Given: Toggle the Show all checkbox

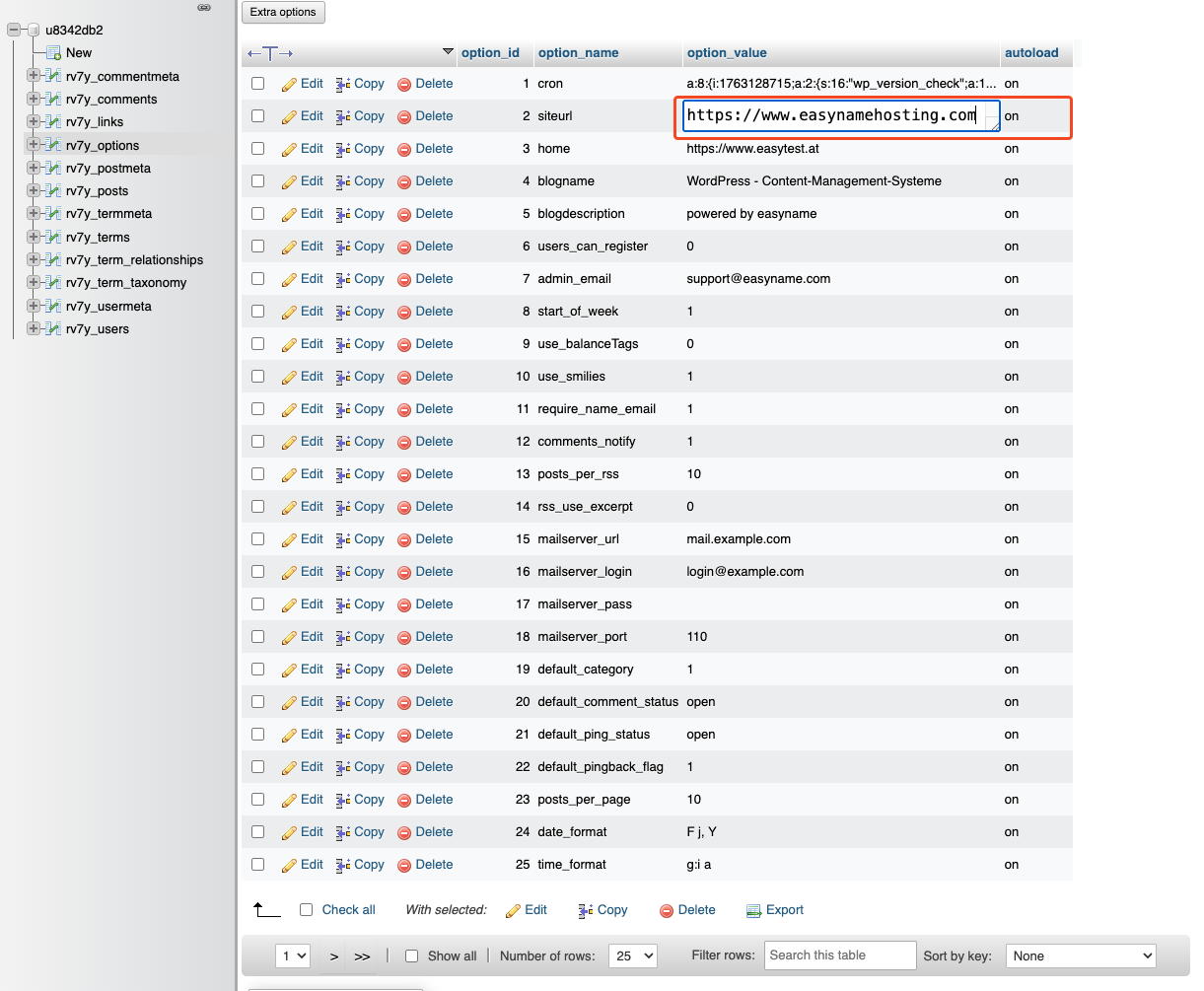Looking at the screenshot, I should click(412, 956).
